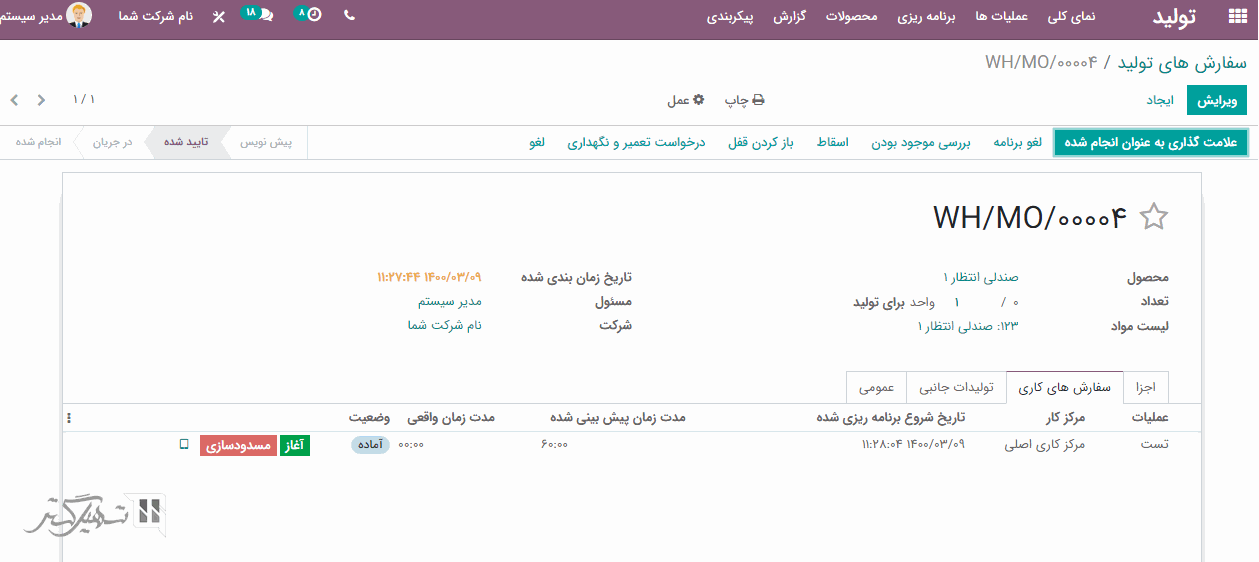This screenshot has width=1259, height=562.
Task: Open the table column options kebab menu
Action: tap(69, 418)
